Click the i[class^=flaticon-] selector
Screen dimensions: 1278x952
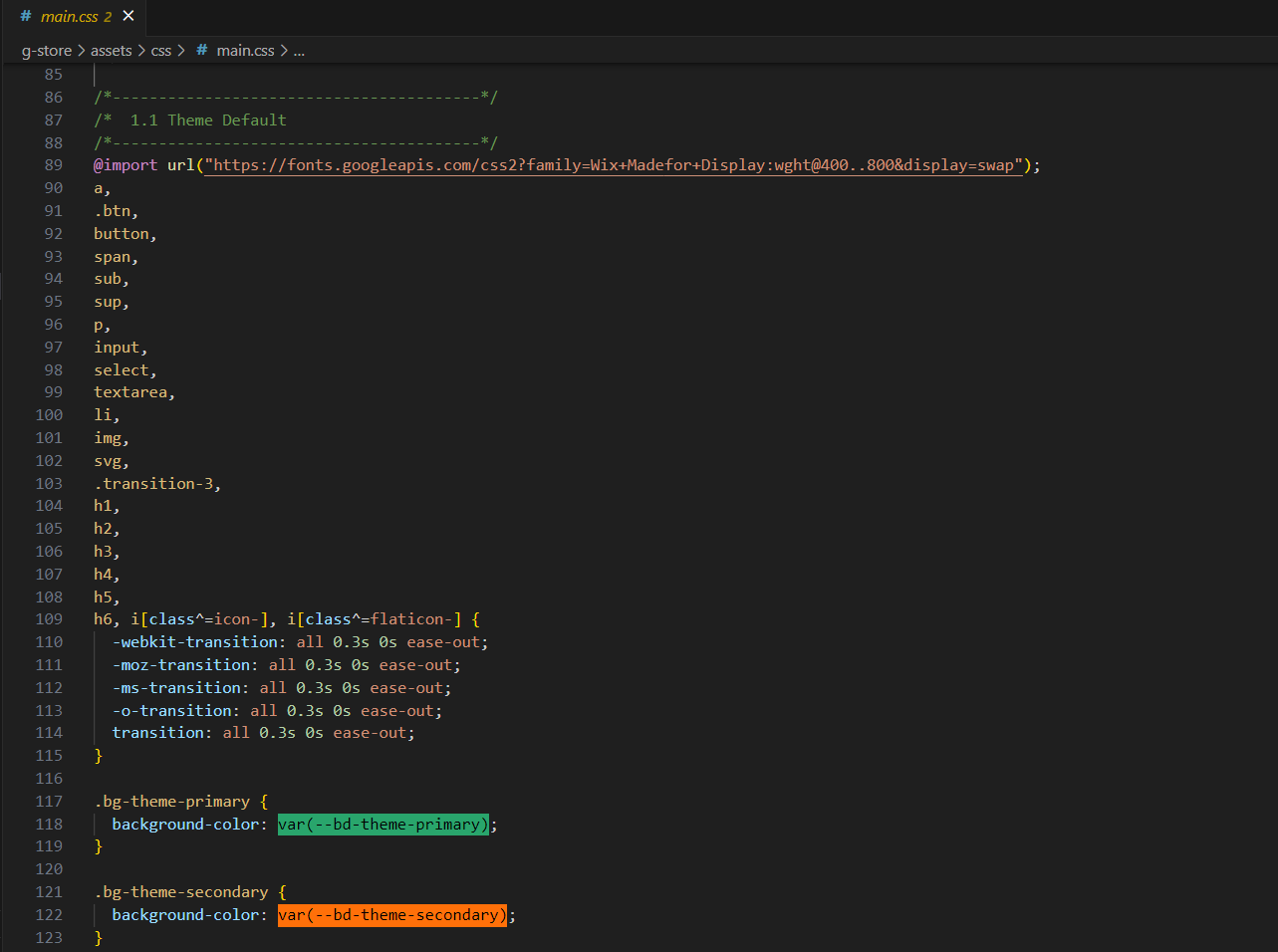pyautogui.click(x=375, y=619)
